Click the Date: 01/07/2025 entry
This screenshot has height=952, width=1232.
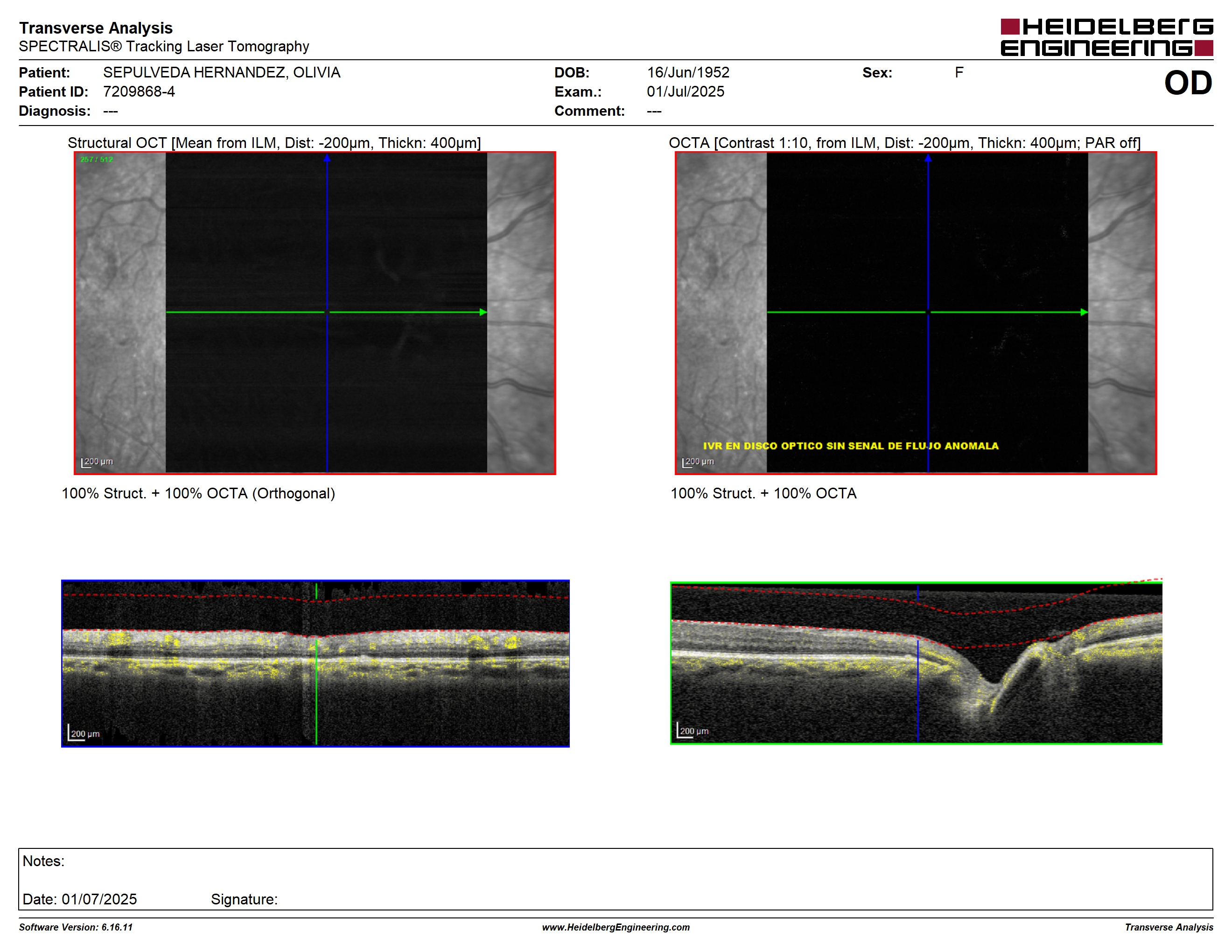click(x=79, y=899)
